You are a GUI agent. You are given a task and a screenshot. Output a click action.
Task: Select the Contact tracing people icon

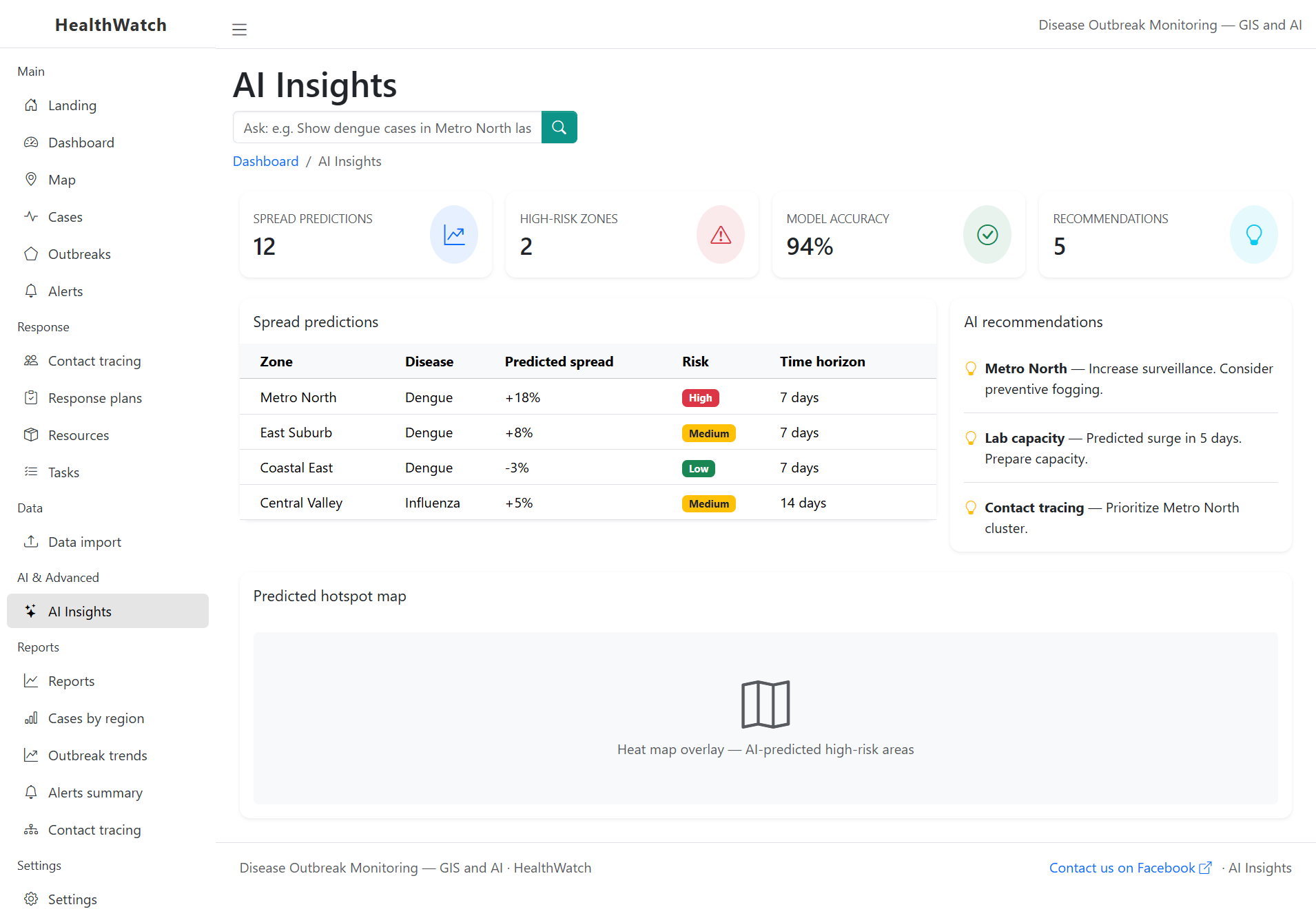click(31, 360)
